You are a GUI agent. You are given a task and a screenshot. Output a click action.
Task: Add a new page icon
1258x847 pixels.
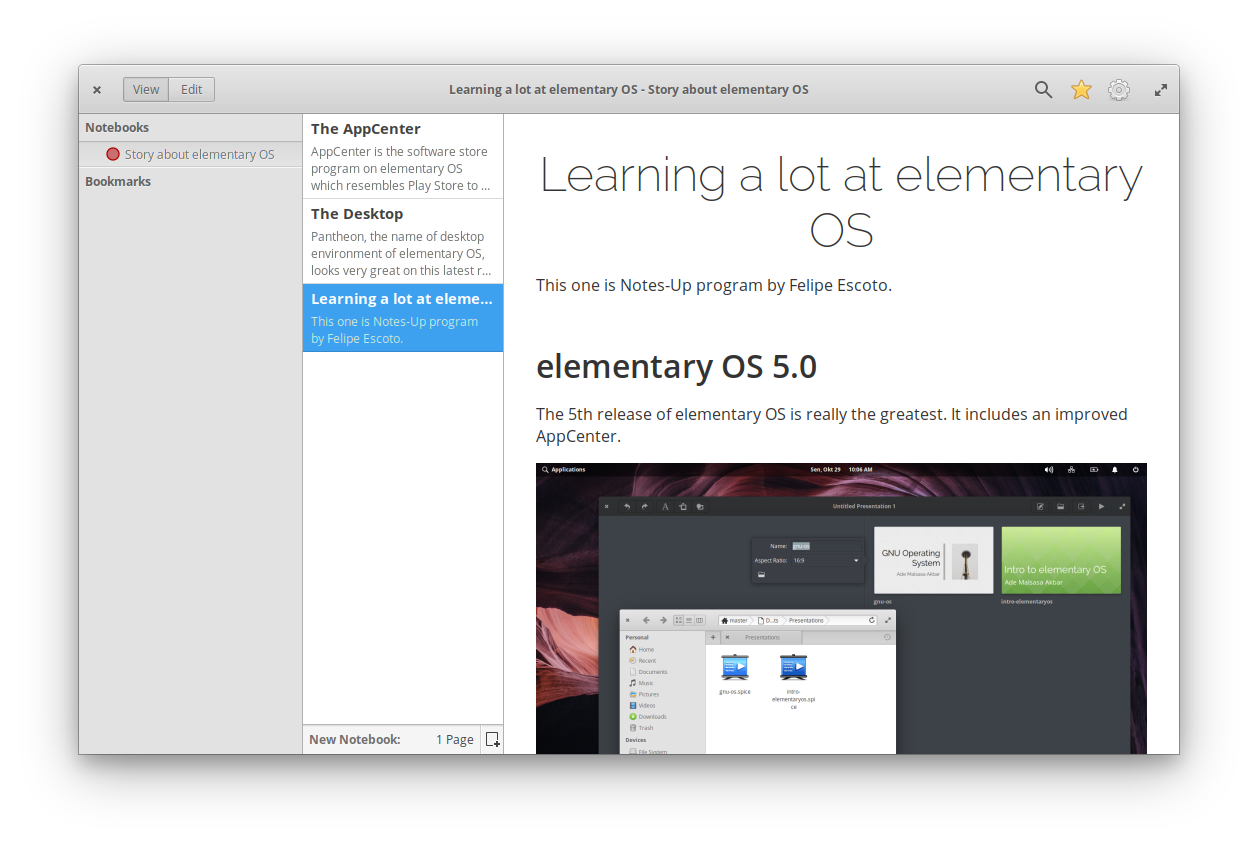pos(492,740)
